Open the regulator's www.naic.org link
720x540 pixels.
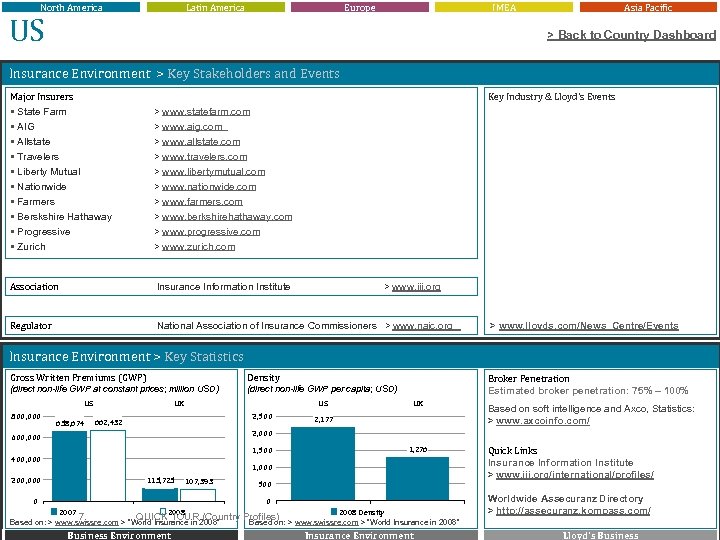click(x=426, y=326)
